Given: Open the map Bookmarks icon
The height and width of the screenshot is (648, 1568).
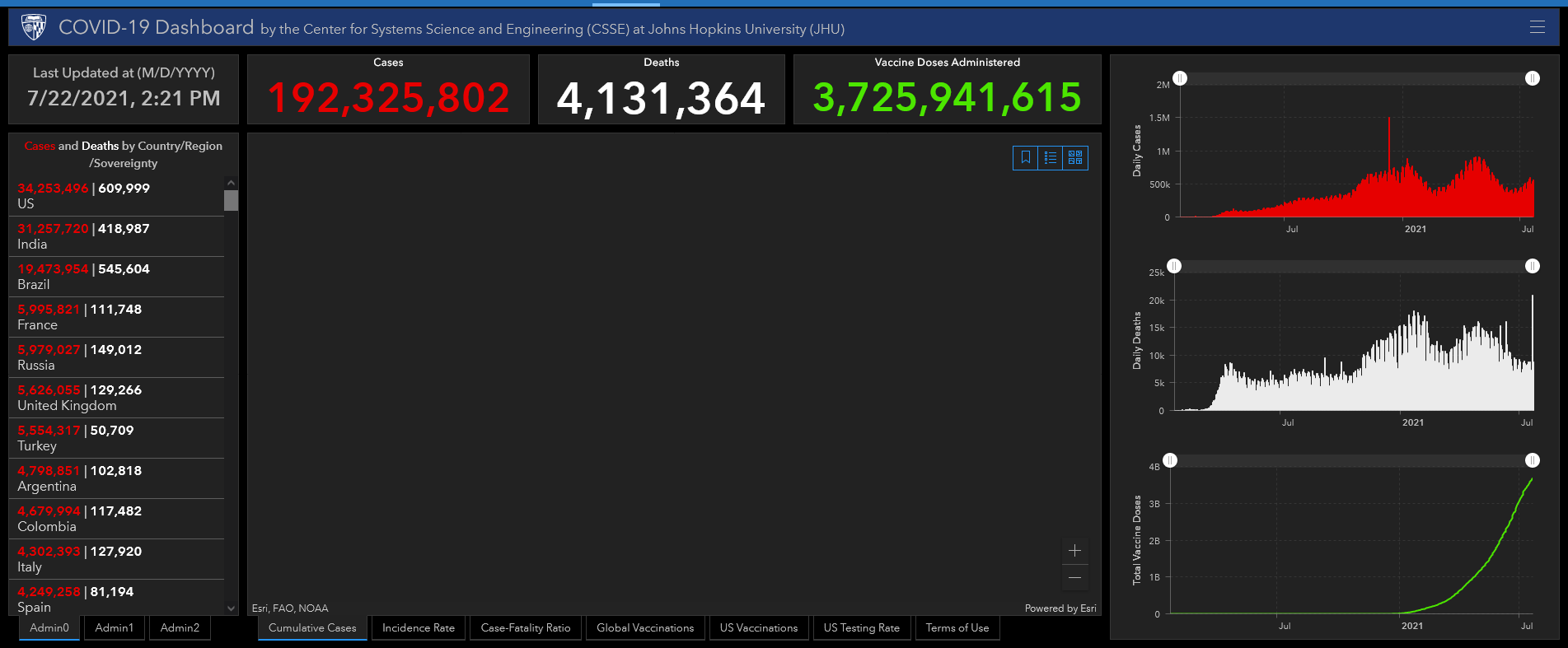Looking at the screenshot, I should pos(1026,157).
